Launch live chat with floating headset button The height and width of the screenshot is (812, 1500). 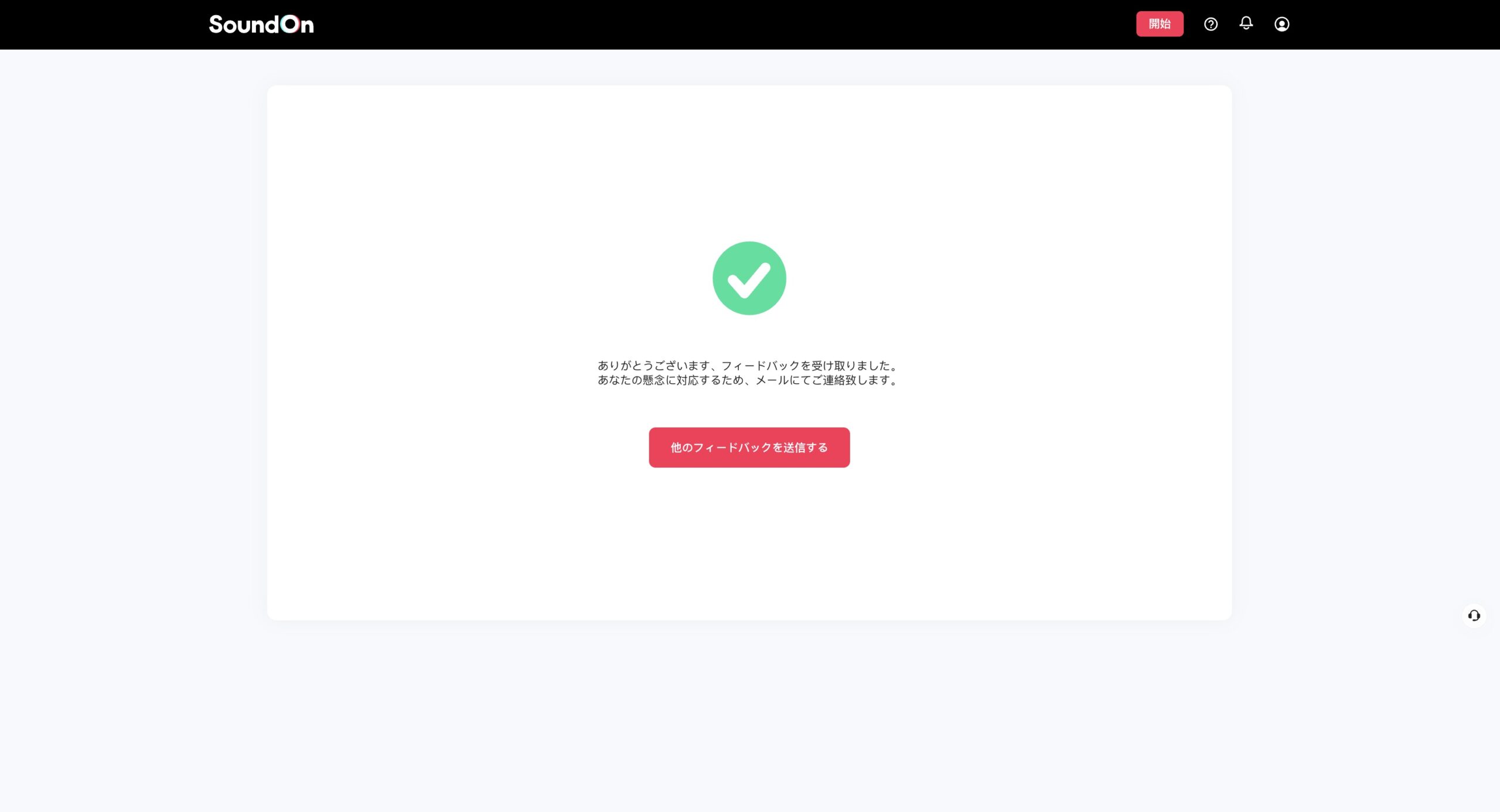click(1474, 616)
